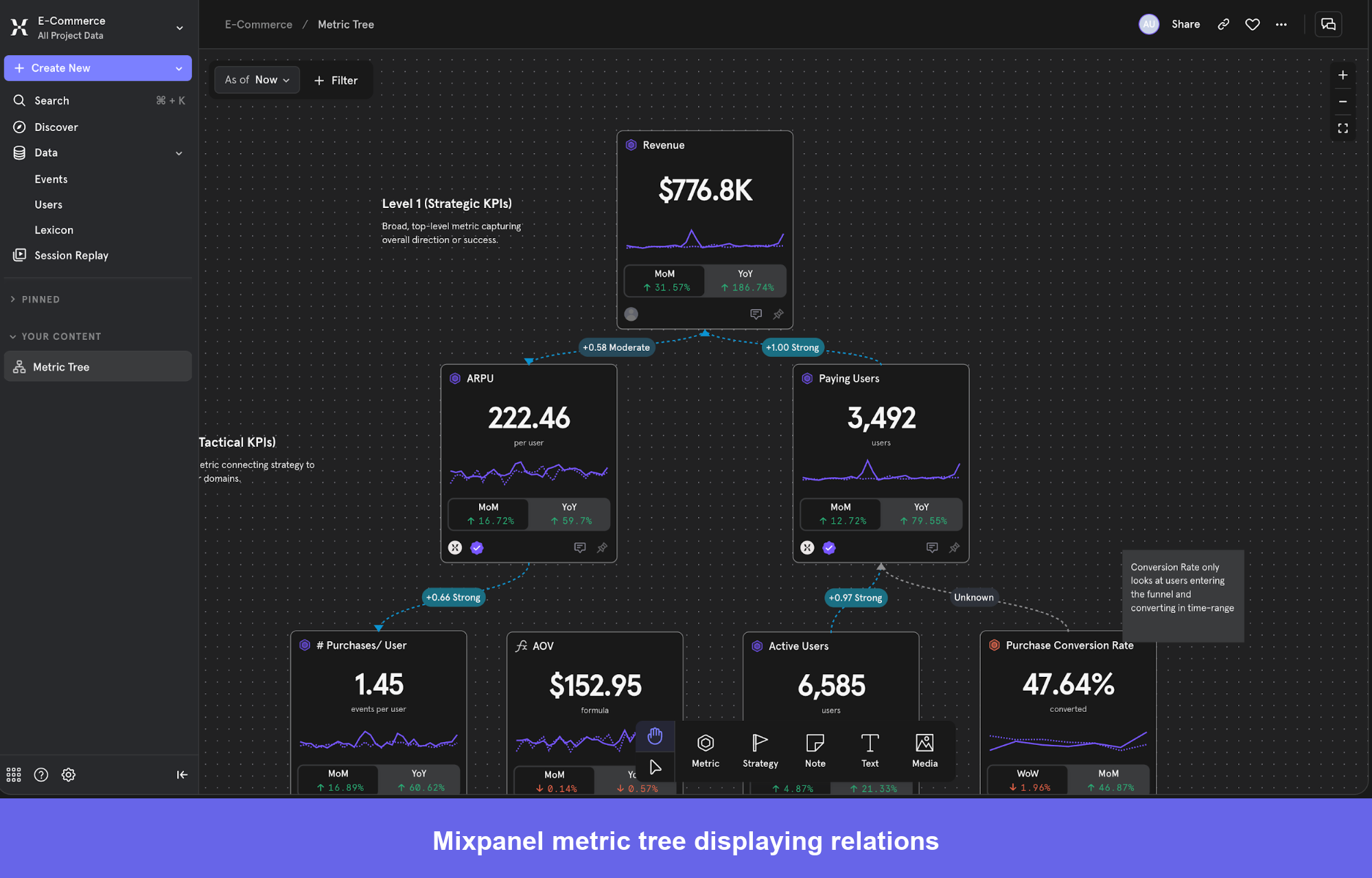Open comments on the Paying Users card

coord(932,547)
